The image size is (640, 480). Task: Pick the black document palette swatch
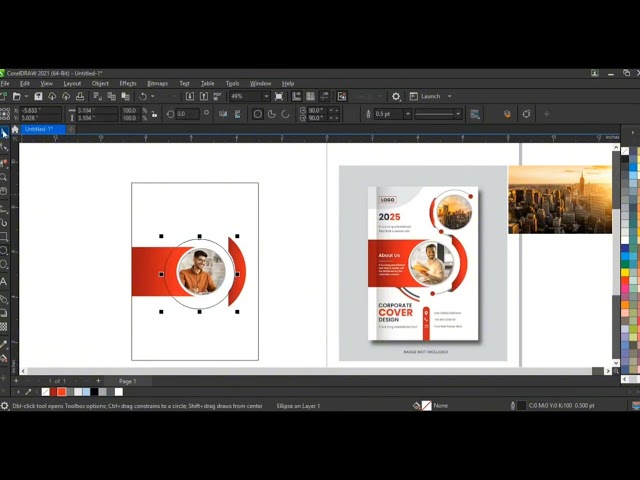point(94,392)
